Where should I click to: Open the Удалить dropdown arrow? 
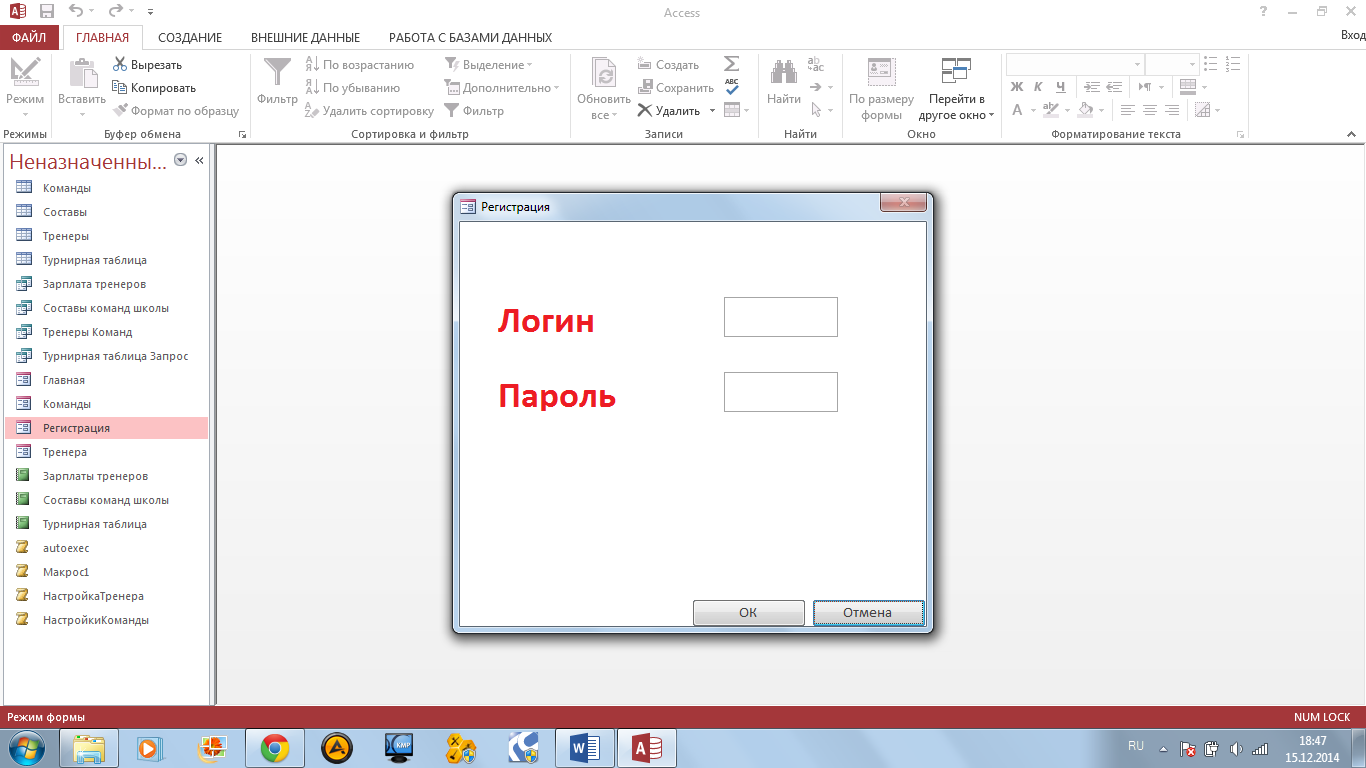712,110
